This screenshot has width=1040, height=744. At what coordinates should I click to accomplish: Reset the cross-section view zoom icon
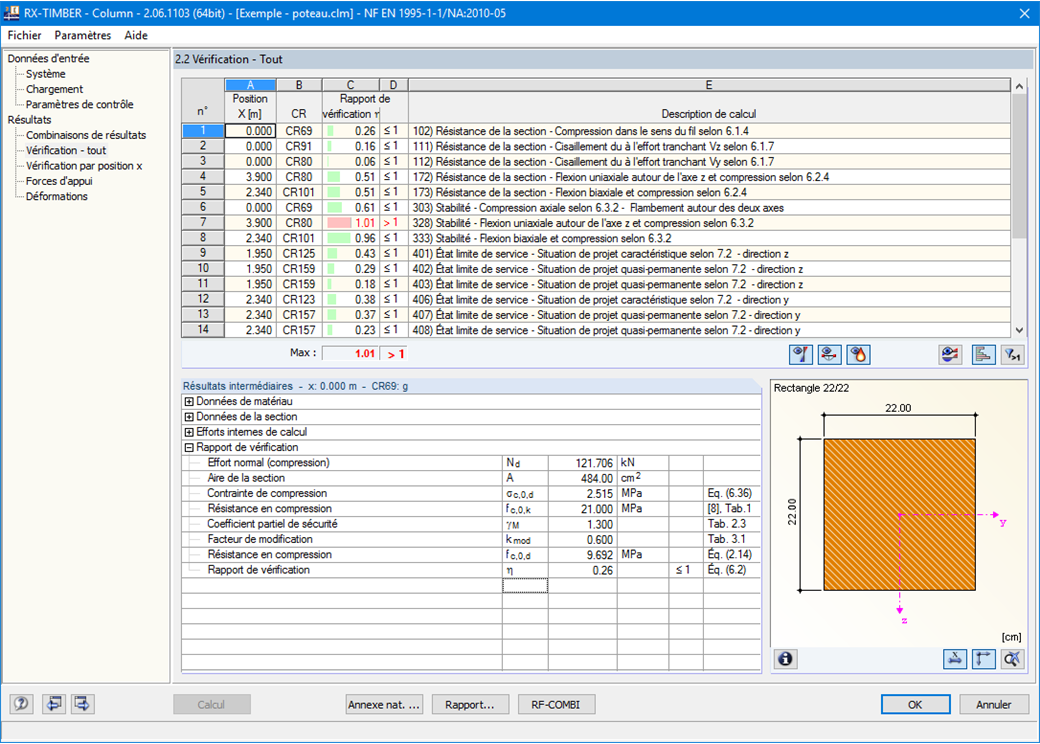[x=1012, y=659]
